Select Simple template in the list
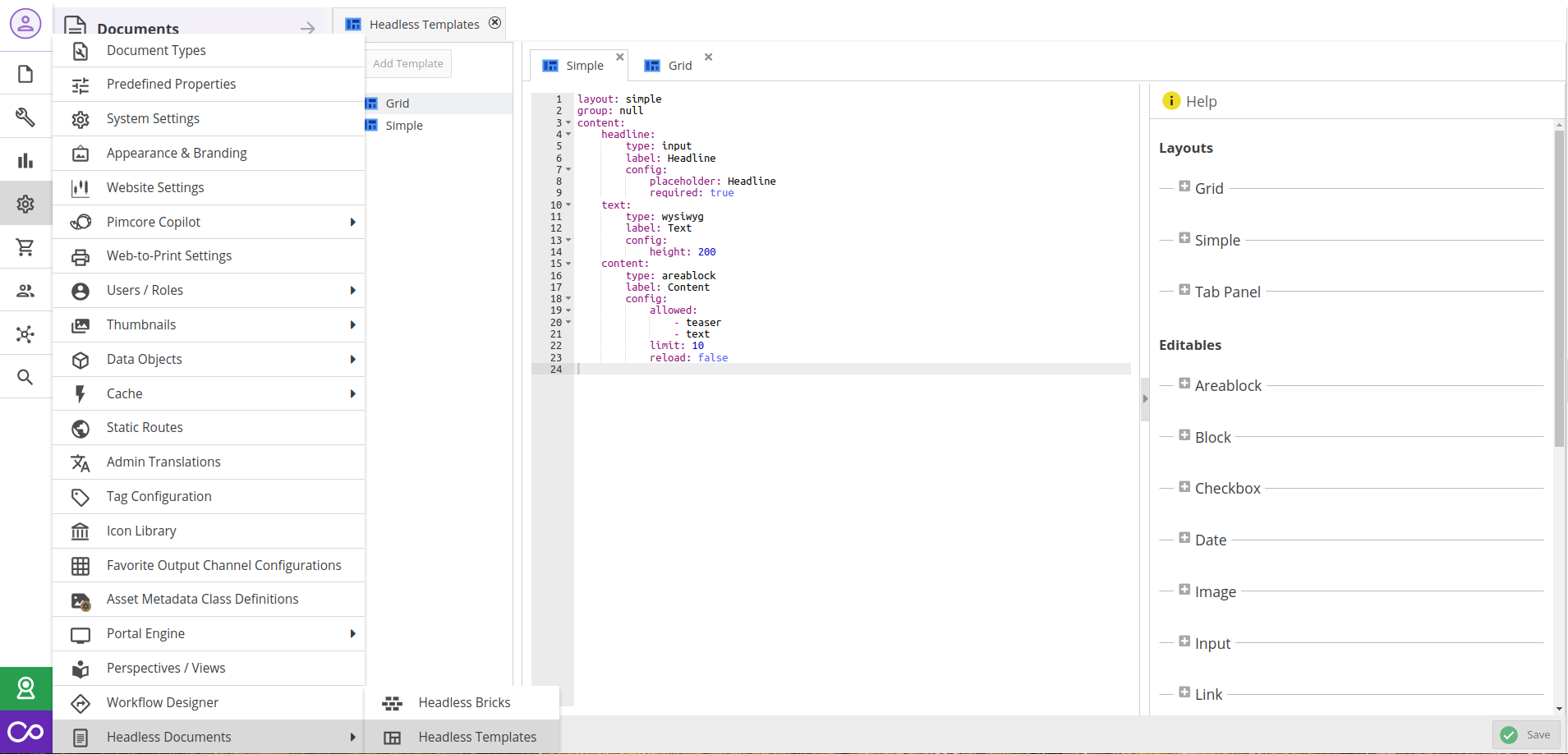The width and height of the screenshot is (1568, 754). click(438, 126)
